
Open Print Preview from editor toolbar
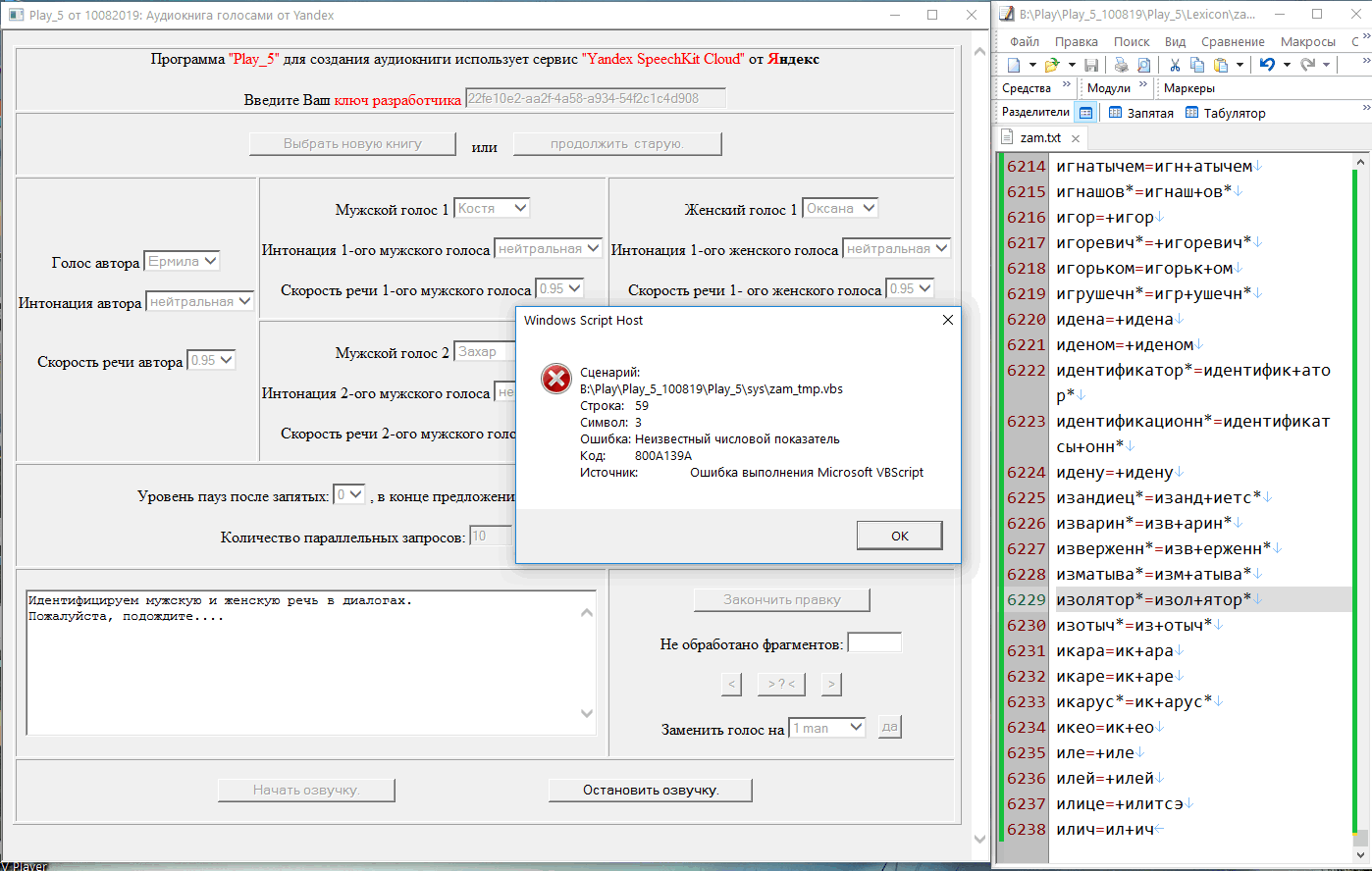(1143, 65)
